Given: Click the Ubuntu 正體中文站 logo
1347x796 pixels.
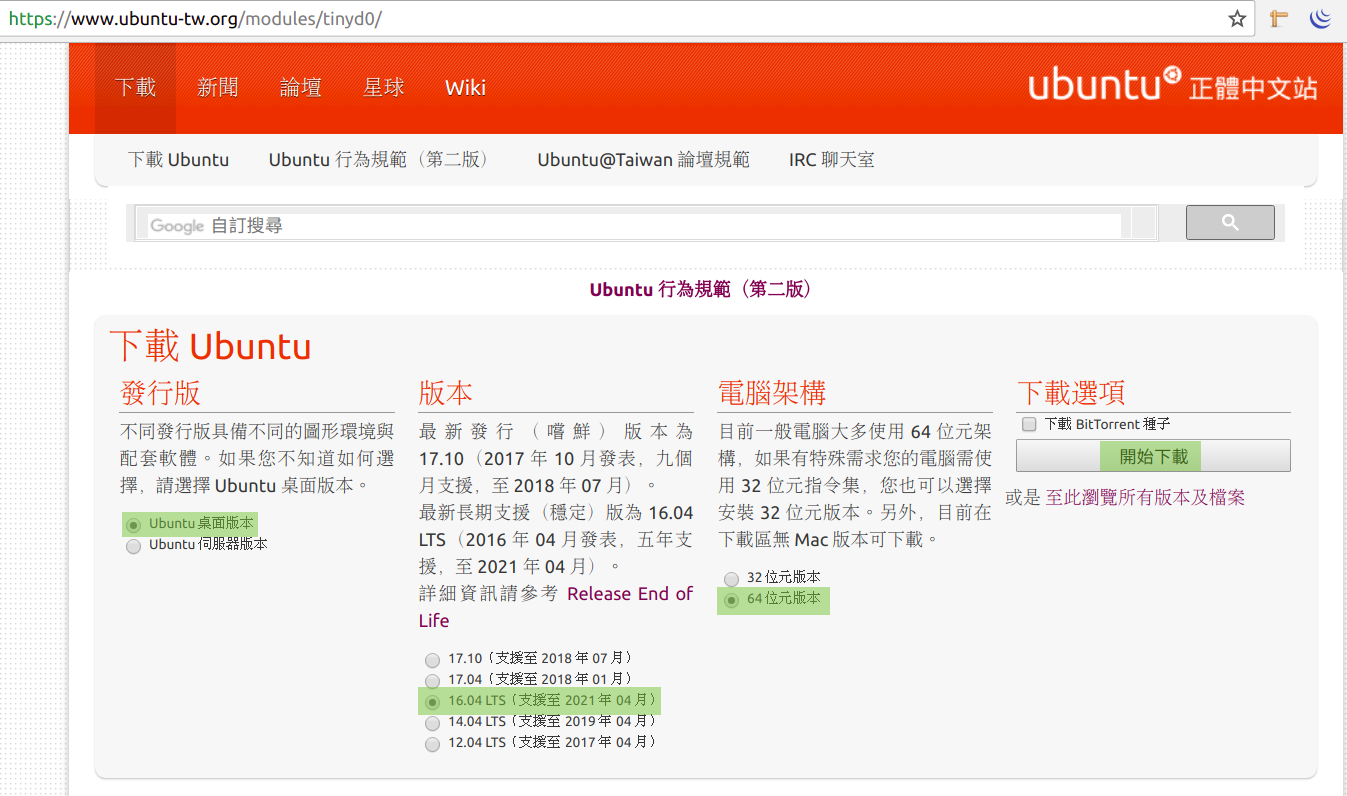Looking at the screenshot, I should tap(1172, 86).
